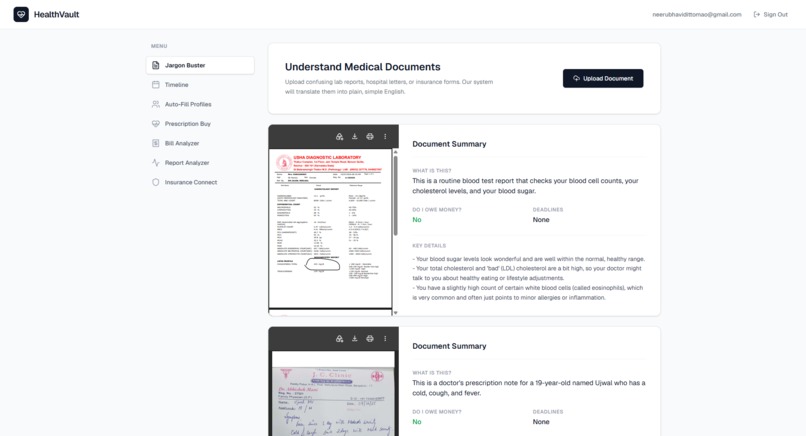Save to Drive in prescription note viewer
The height and width of the screenshot is (436, 806).
339,339
